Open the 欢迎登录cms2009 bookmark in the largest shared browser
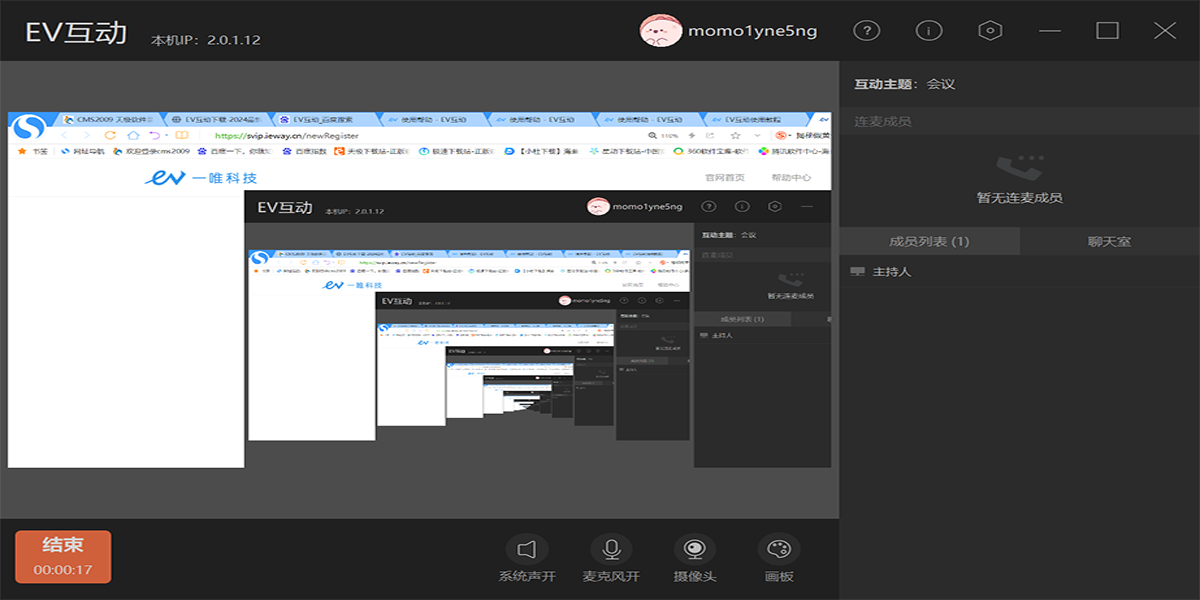Screen dimensions: 1200x600 (152, 151)
